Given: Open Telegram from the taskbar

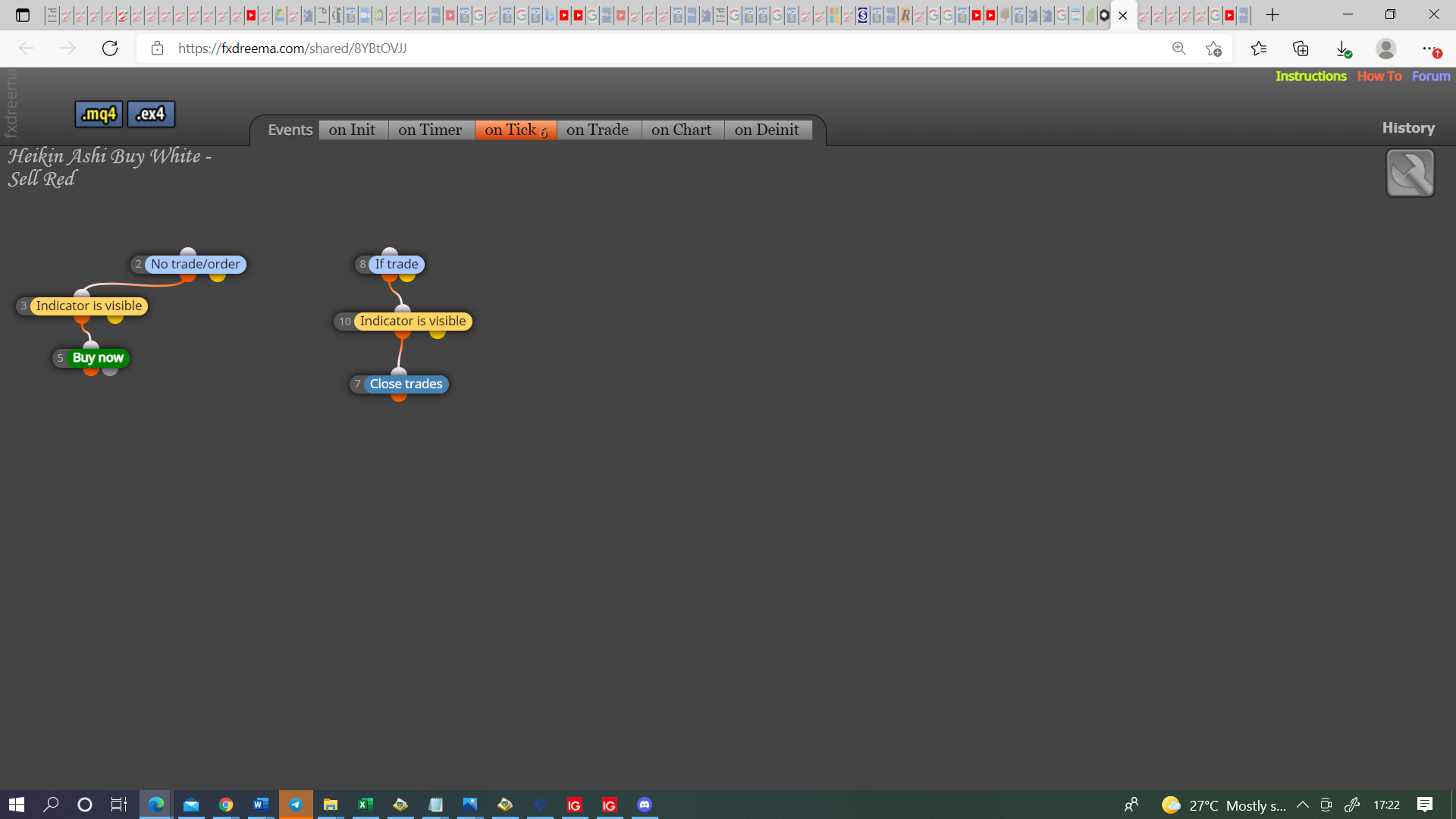Looking at the screenshot, I should [296, 805].
